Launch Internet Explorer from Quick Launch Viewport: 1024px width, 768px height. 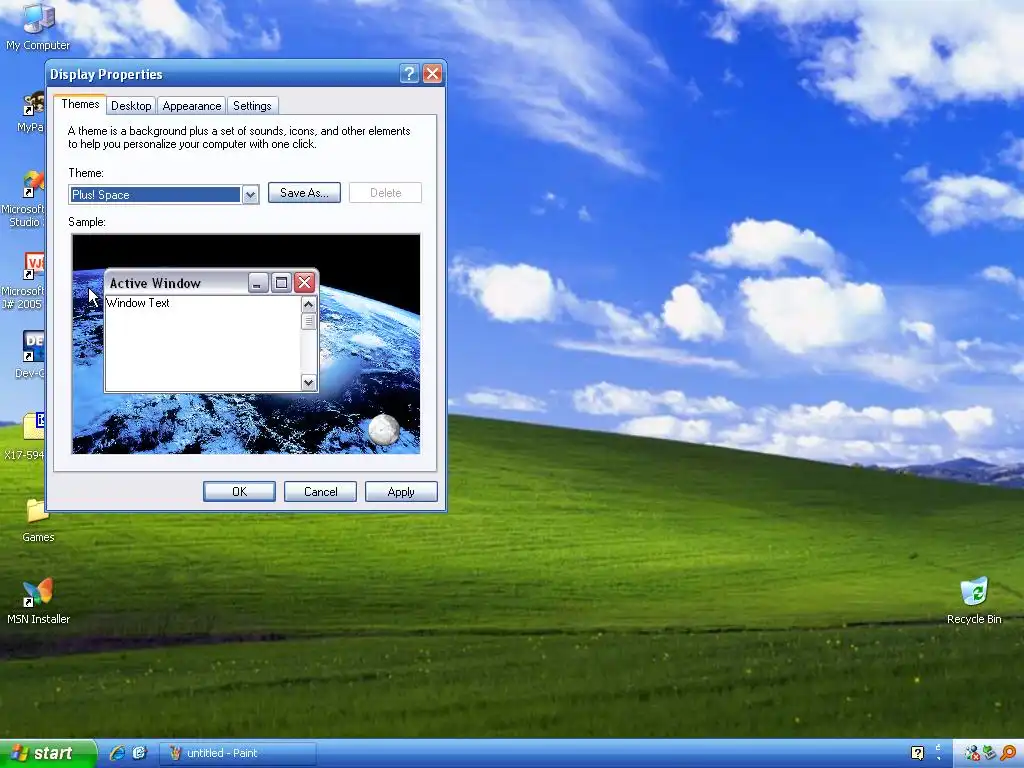(x=118, y=753)
